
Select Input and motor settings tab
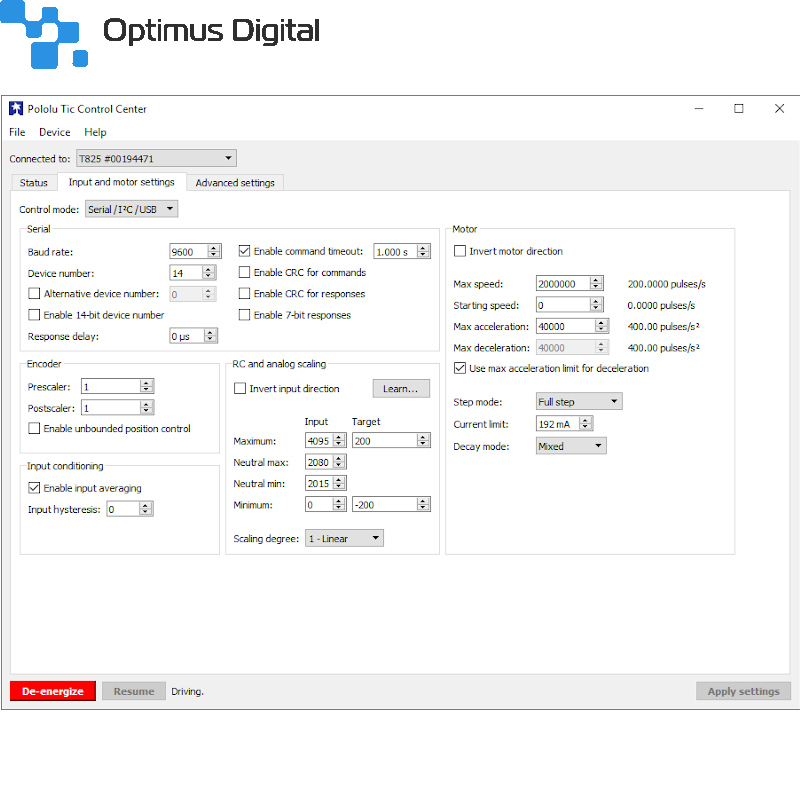click(x=121, y=182)
